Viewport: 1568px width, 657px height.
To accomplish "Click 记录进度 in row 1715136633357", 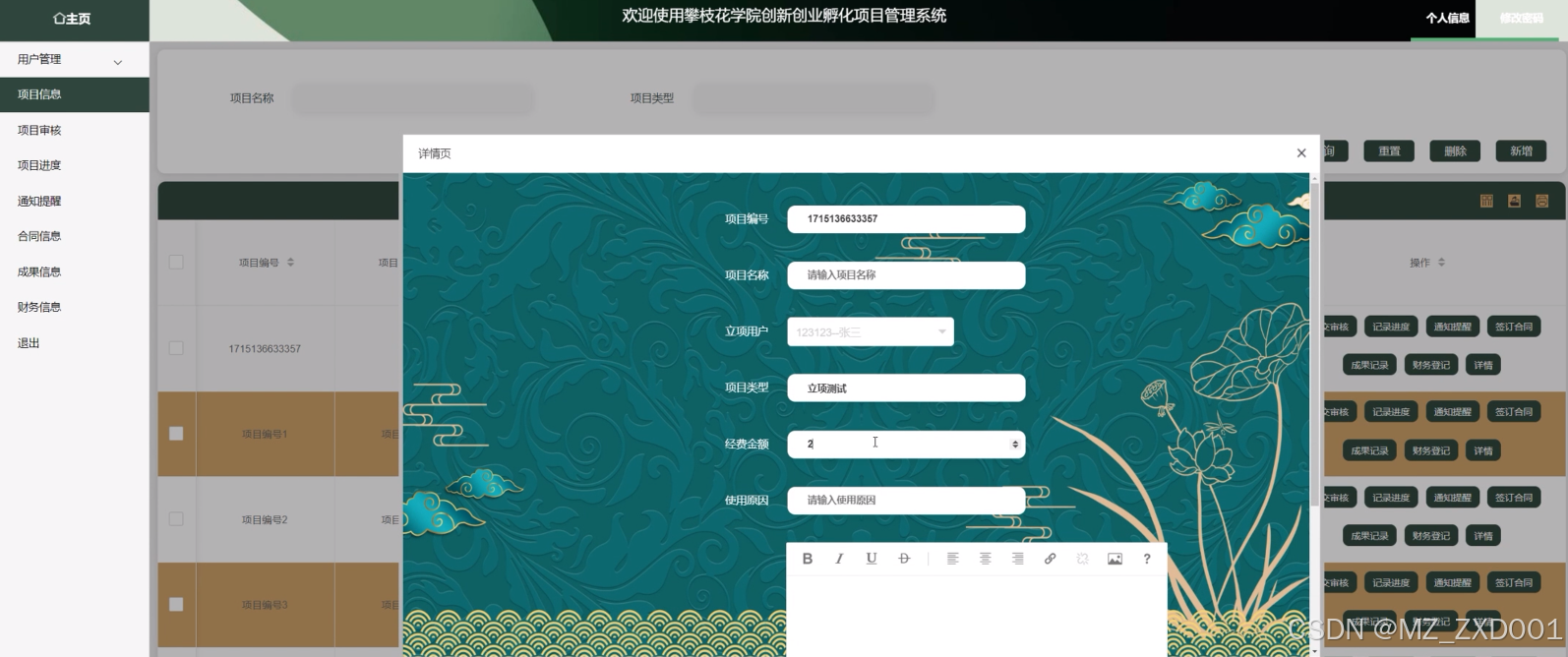I will click(1391, 327).
